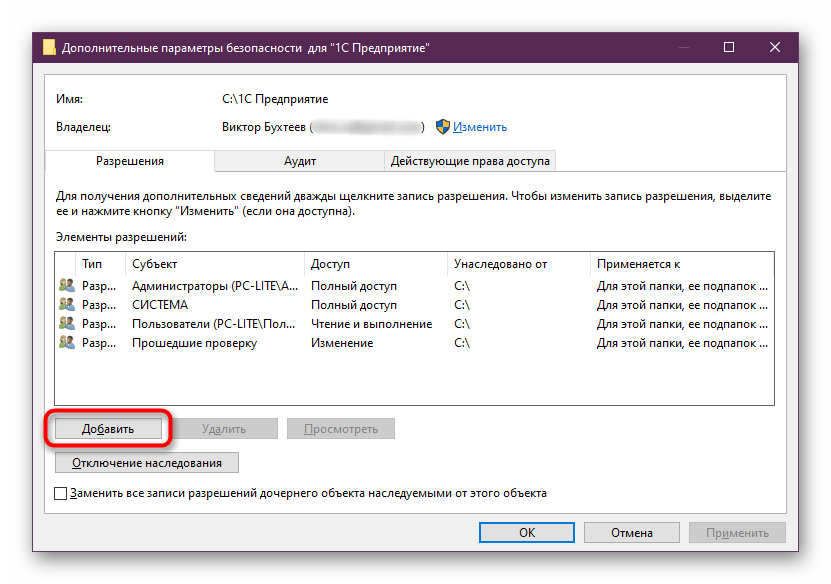Select the СИСТЕМА entry

(x=160, y=305)
